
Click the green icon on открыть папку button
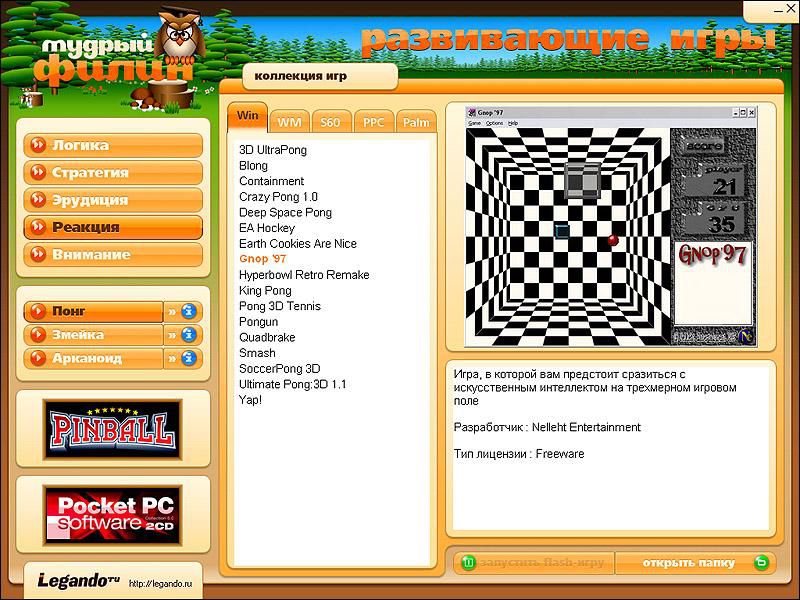click(x=761, y=563)
